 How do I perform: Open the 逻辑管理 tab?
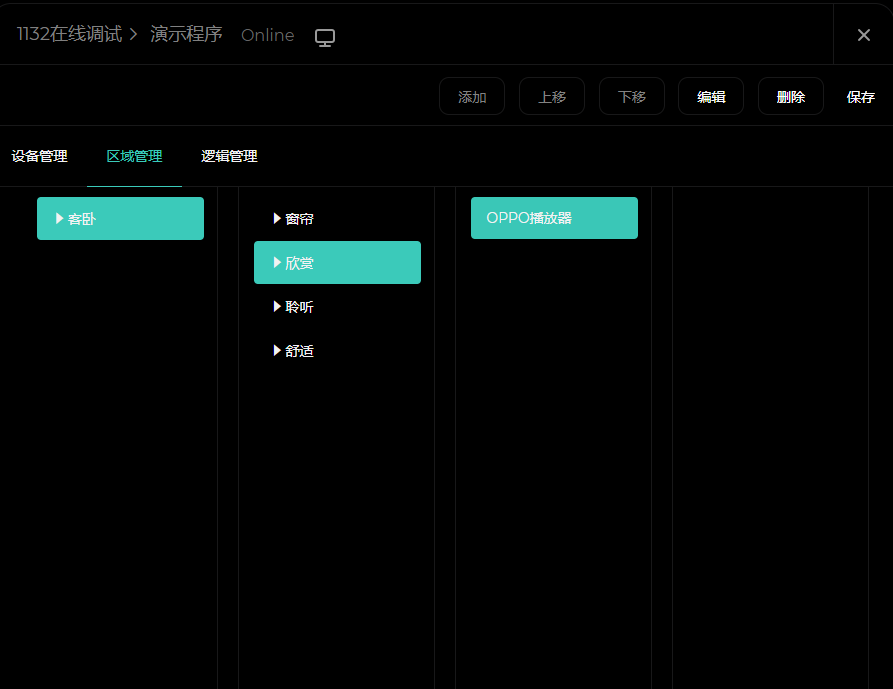click(x=229, y=156)
